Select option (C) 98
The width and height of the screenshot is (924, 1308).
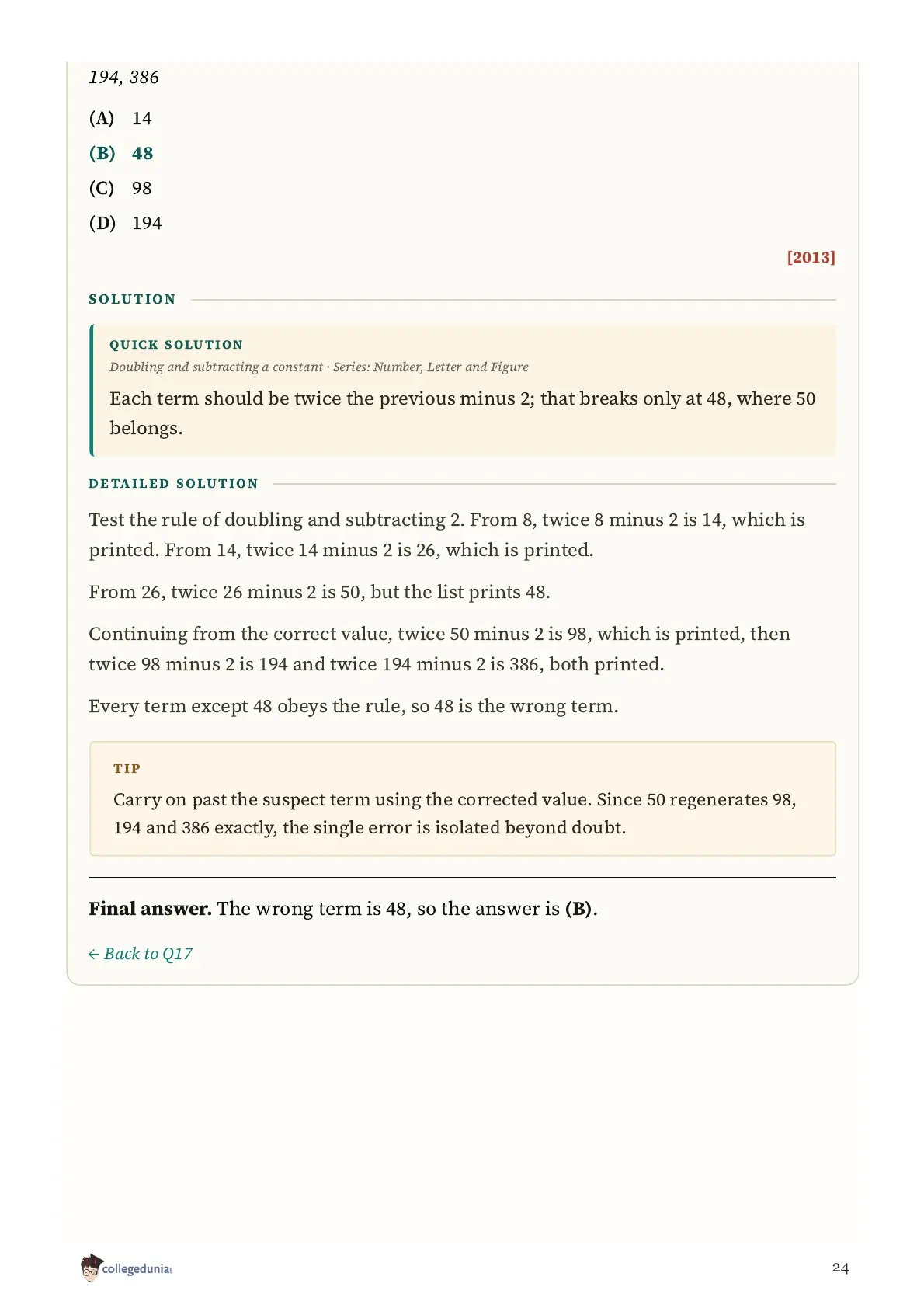120,188
